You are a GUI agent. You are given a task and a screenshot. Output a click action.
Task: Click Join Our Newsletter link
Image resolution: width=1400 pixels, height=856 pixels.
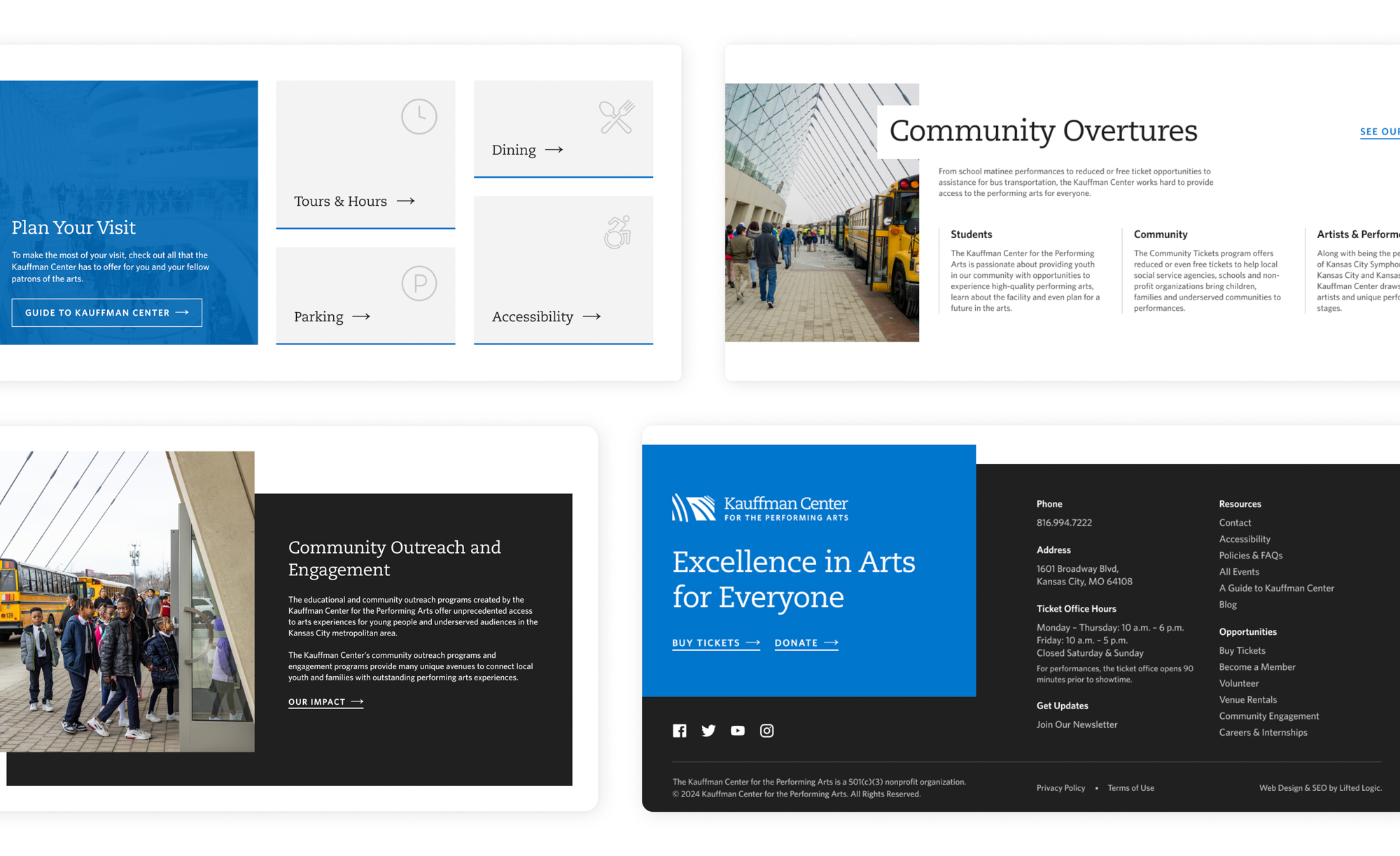tap(1077, 724)
